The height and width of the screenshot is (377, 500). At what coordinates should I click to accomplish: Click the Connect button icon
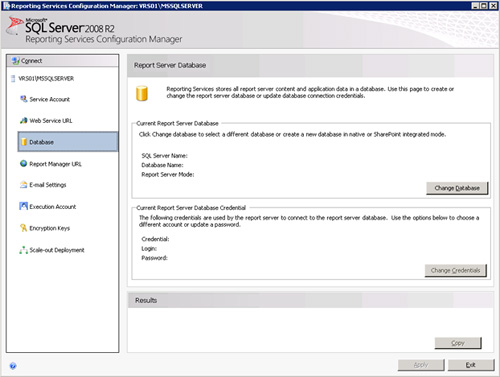(15, 61)
